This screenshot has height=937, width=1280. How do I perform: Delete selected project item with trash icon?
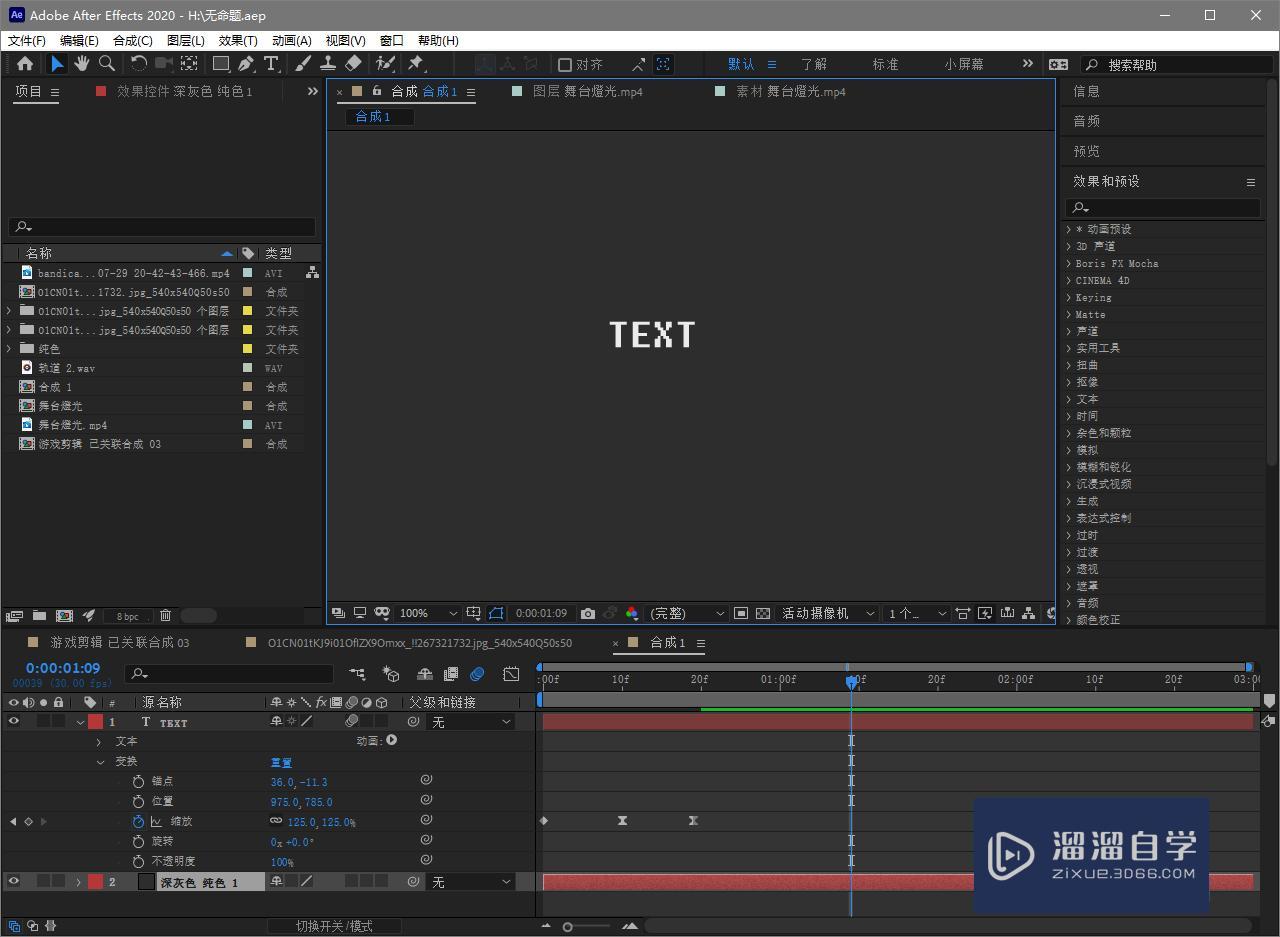point(166,616)
